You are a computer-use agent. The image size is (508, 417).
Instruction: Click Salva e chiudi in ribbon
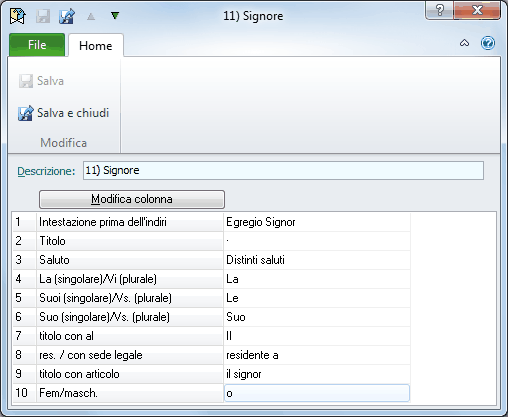click(64, 113)
